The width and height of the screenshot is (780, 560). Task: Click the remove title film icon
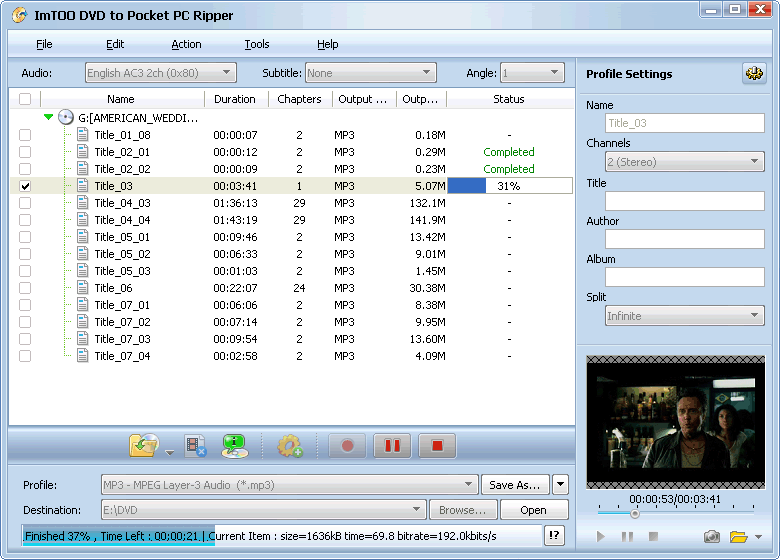[196, 446]
